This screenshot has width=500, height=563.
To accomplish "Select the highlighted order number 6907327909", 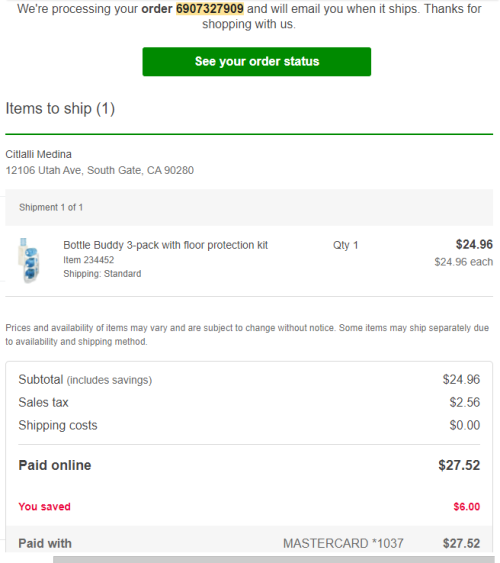I will click(210, 9).
